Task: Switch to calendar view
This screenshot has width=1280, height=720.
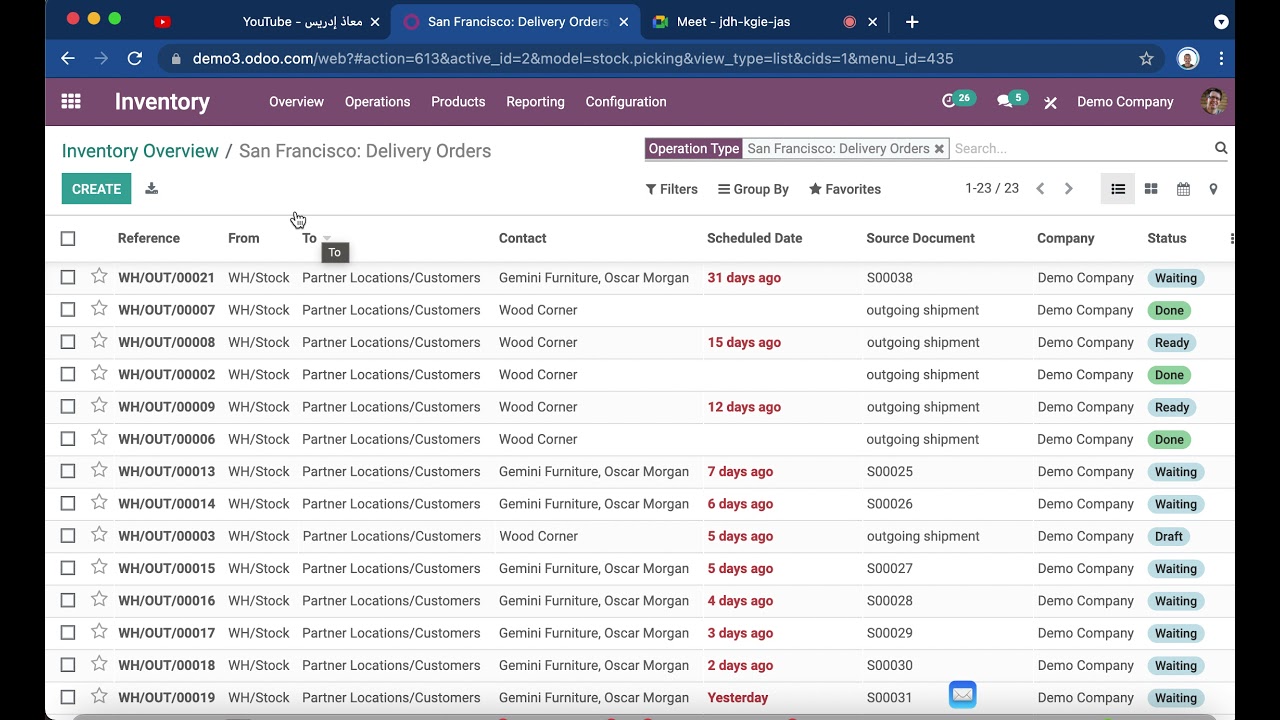Action: click(x=1183, y=189)
